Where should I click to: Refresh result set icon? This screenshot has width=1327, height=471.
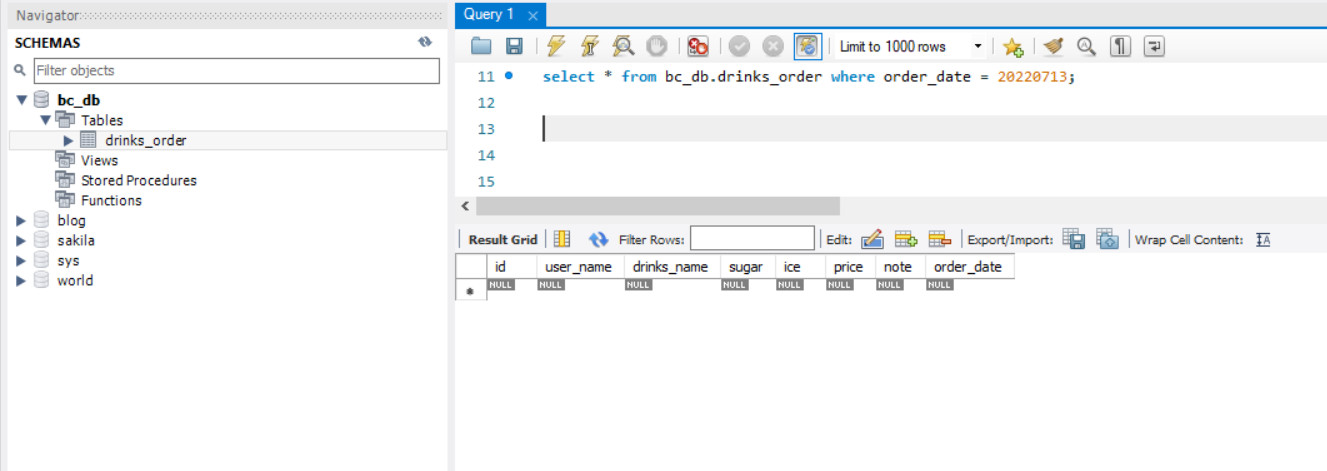(599, 239)
